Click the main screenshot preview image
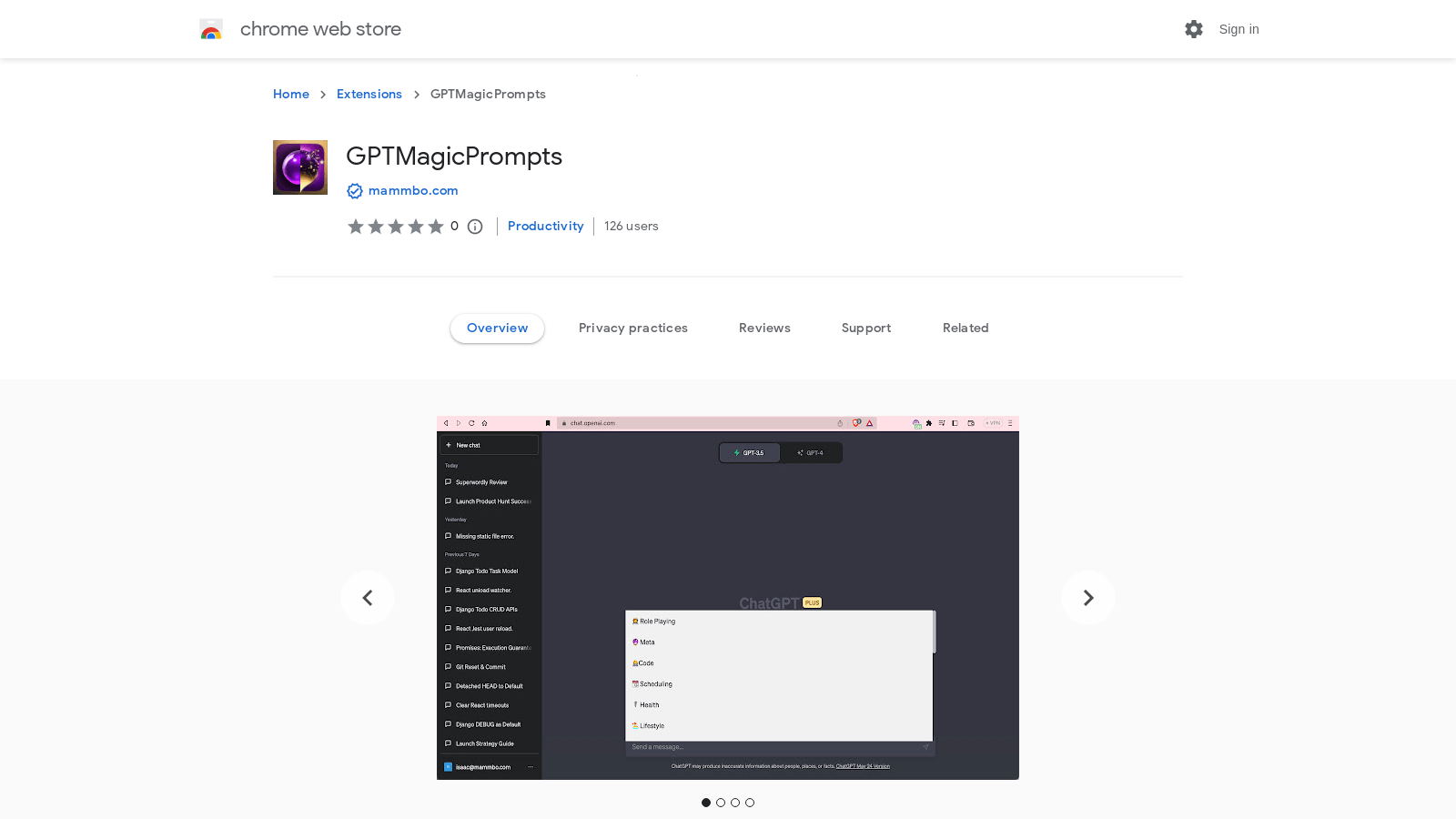 pos(728,598)
